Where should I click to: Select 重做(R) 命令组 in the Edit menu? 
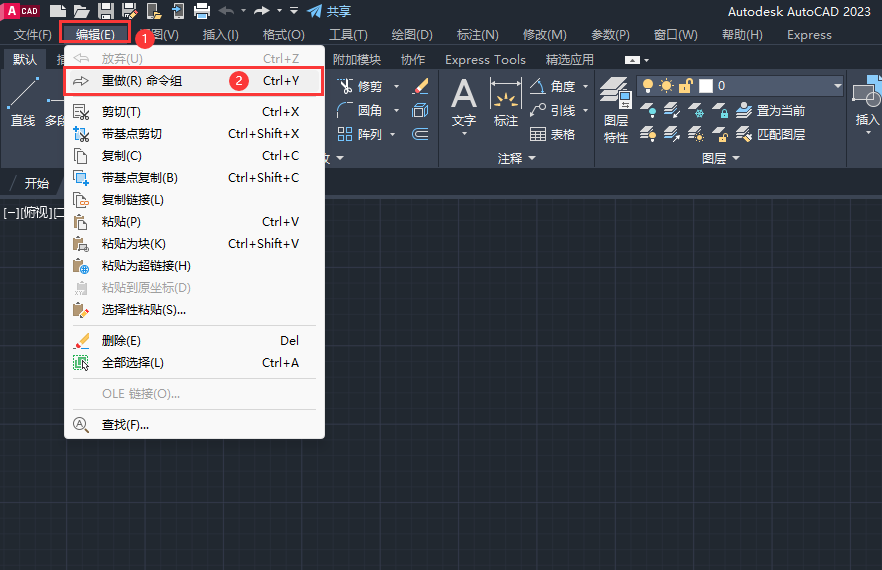coord(194,81)
